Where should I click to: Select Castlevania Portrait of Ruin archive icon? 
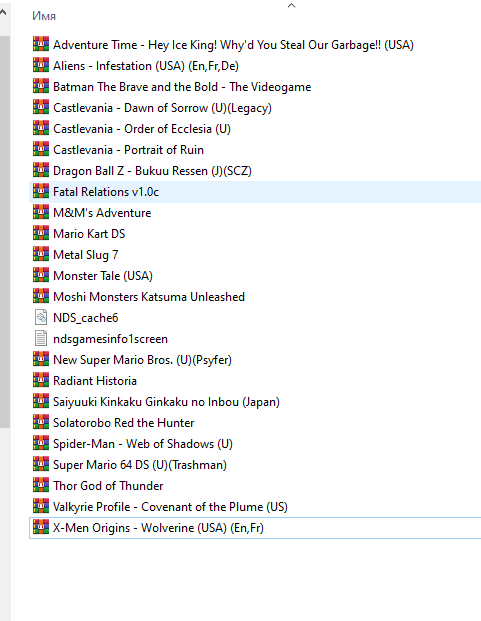[x=41, y=149]
